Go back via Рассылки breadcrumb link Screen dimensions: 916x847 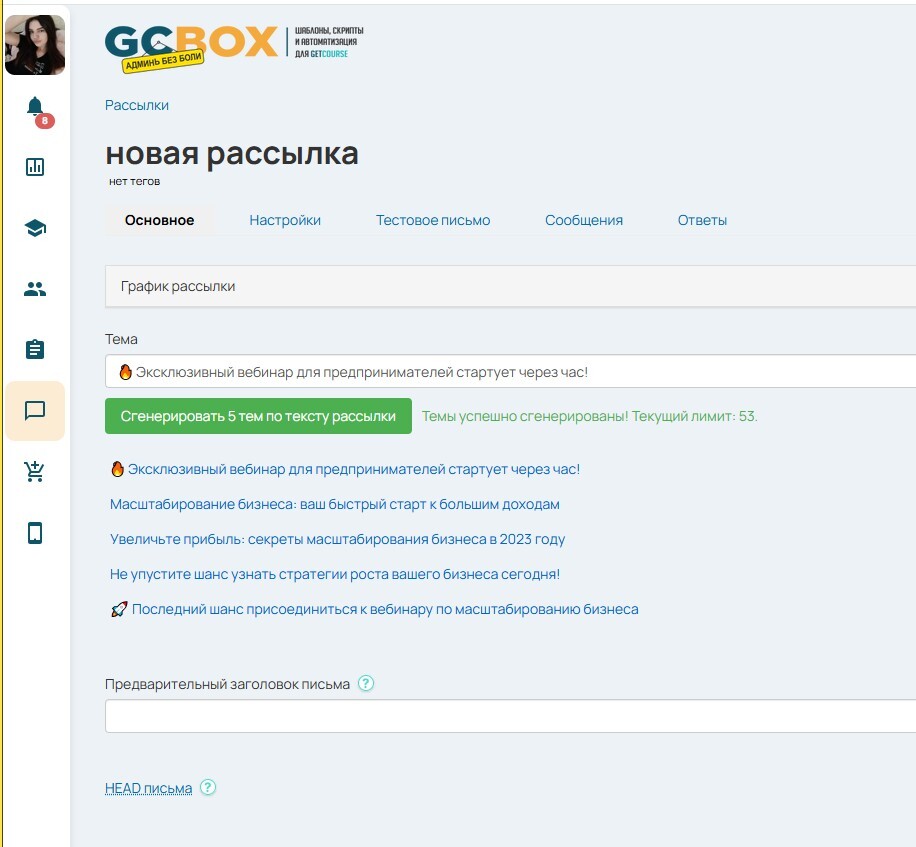pos(137,105)
